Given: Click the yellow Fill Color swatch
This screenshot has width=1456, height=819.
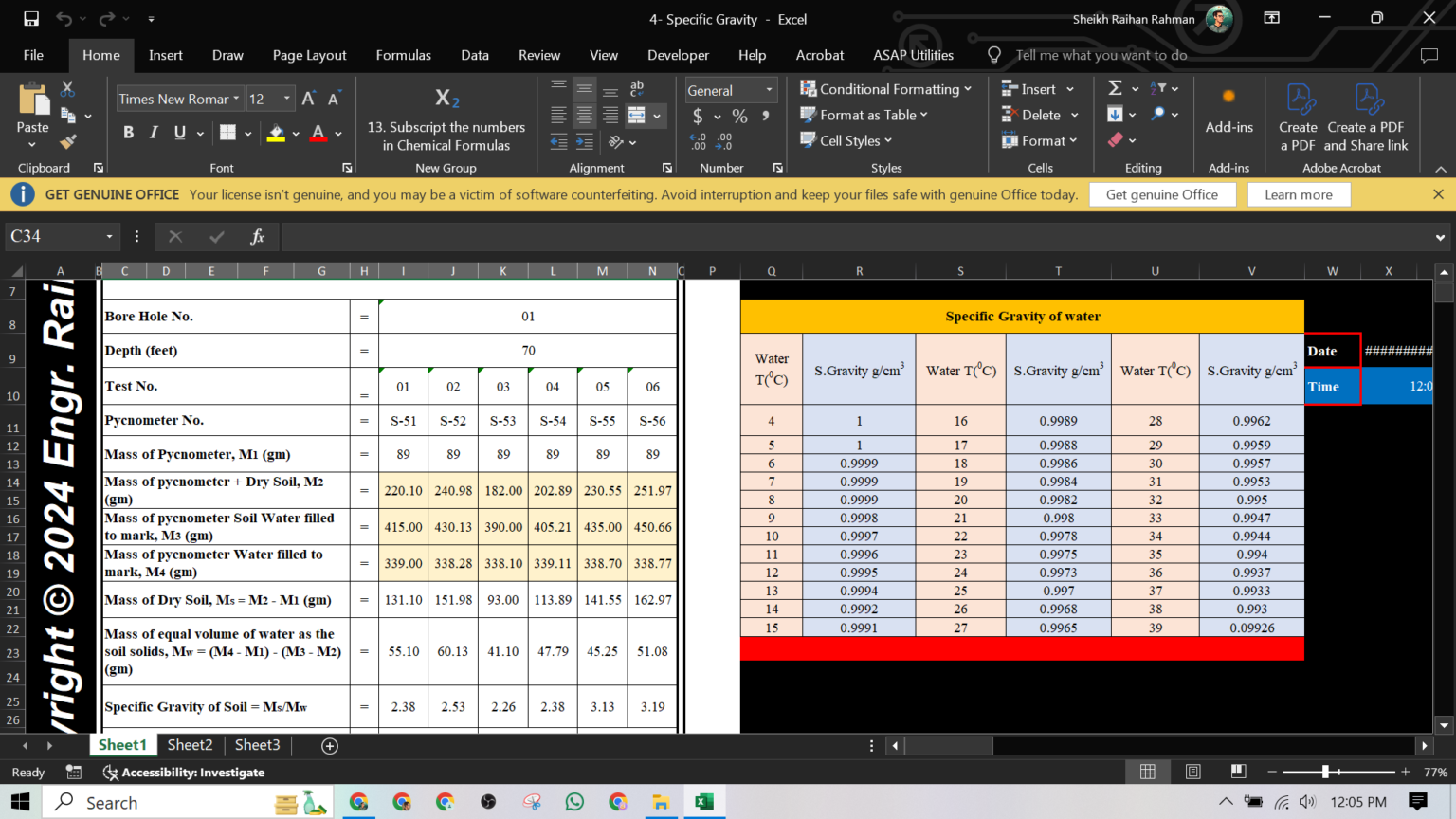Looking at the screenshot, I should pyautogui.click(x=276, y=133).
